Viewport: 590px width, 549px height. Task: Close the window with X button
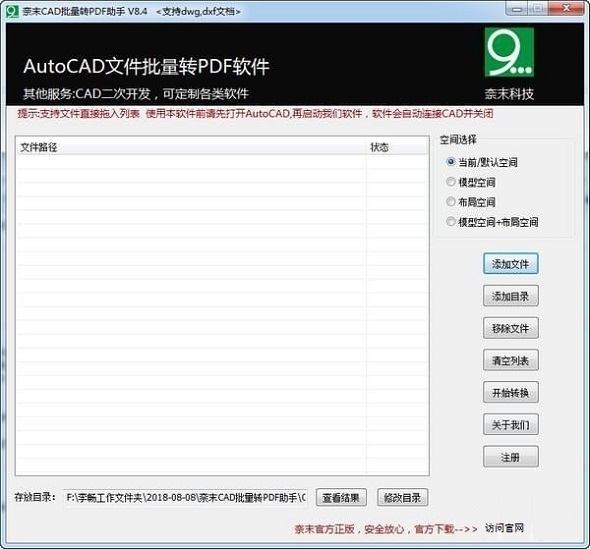566,9
